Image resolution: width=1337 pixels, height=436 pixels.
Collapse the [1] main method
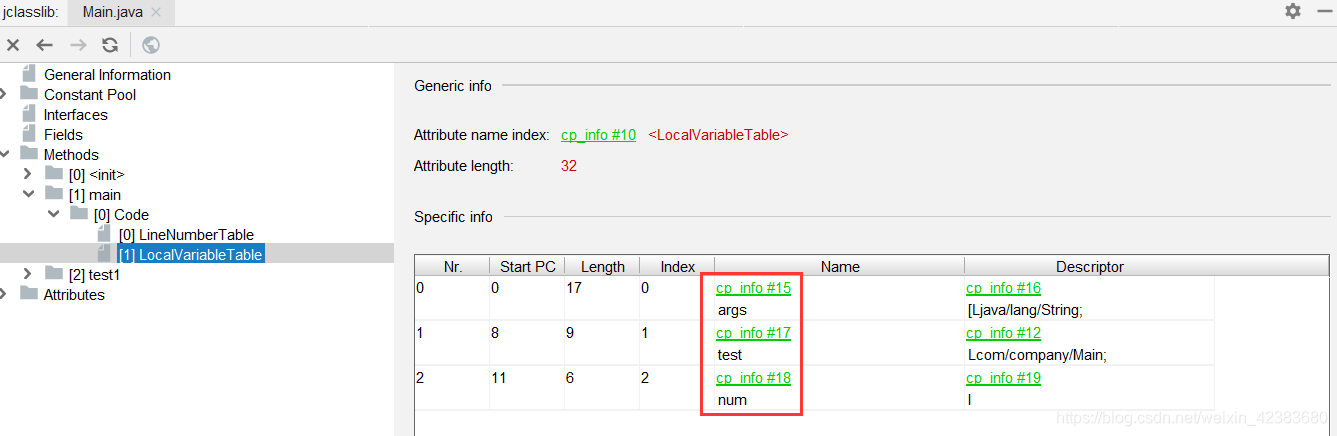coord(27,194)
